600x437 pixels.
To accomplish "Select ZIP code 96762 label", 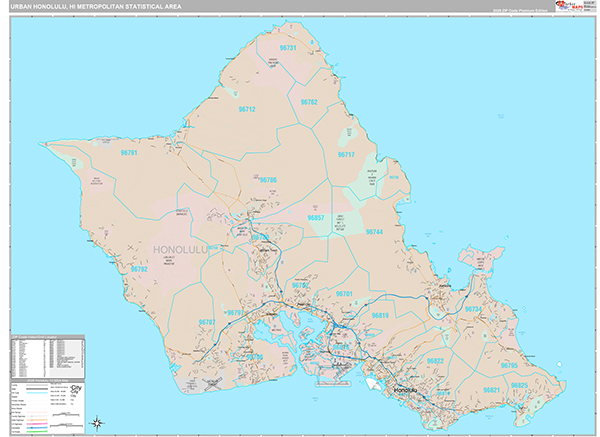I will [x=308, y=102].
